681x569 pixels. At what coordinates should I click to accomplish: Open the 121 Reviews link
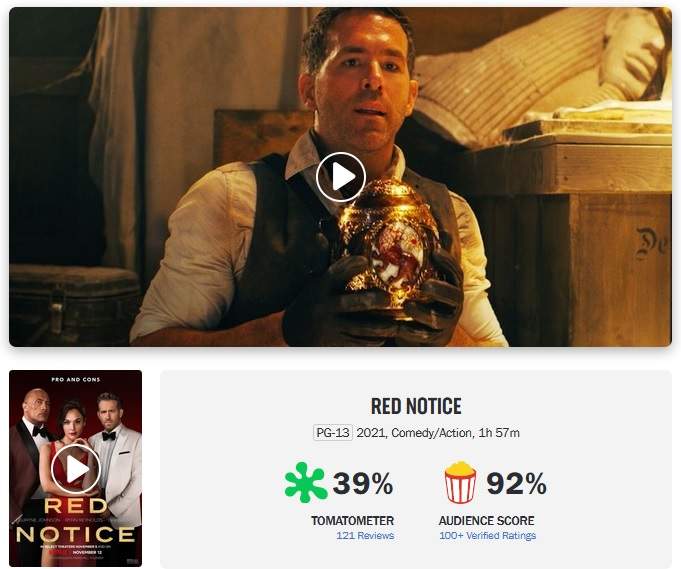tap(365, 536)
